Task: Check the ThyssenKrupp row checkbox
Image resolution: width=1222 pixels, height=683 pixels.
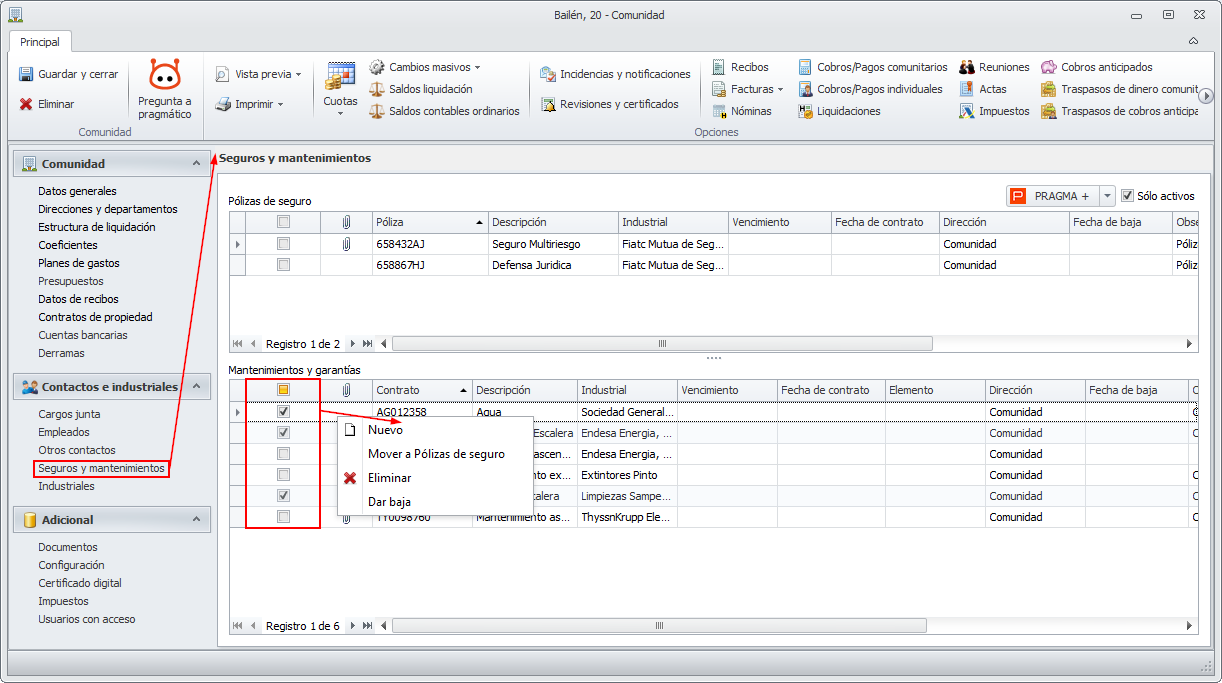Action: tap(283, 517)
